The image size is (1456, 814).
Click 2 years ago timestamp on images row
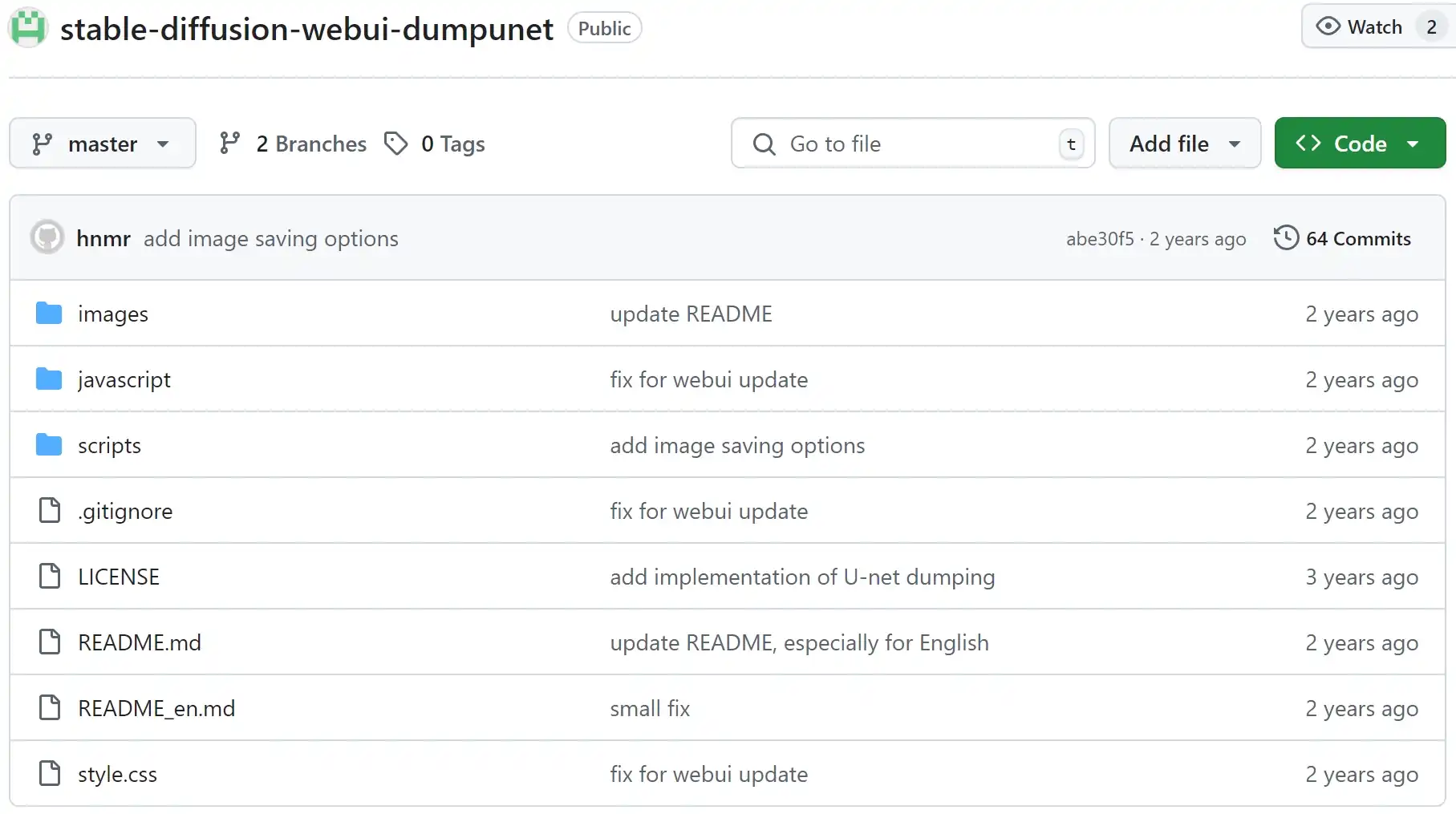[1361, 314]
